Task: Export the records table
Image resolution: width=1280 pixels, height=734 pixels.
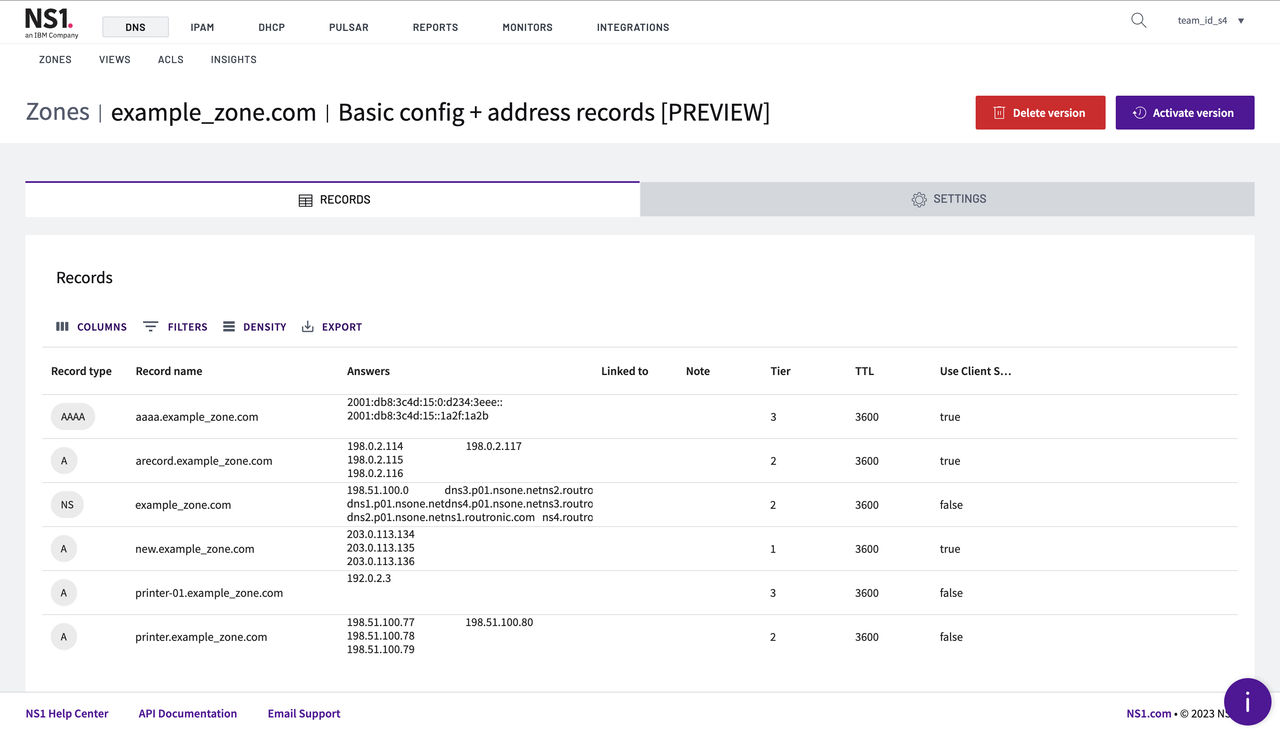Action: (331, 327)
